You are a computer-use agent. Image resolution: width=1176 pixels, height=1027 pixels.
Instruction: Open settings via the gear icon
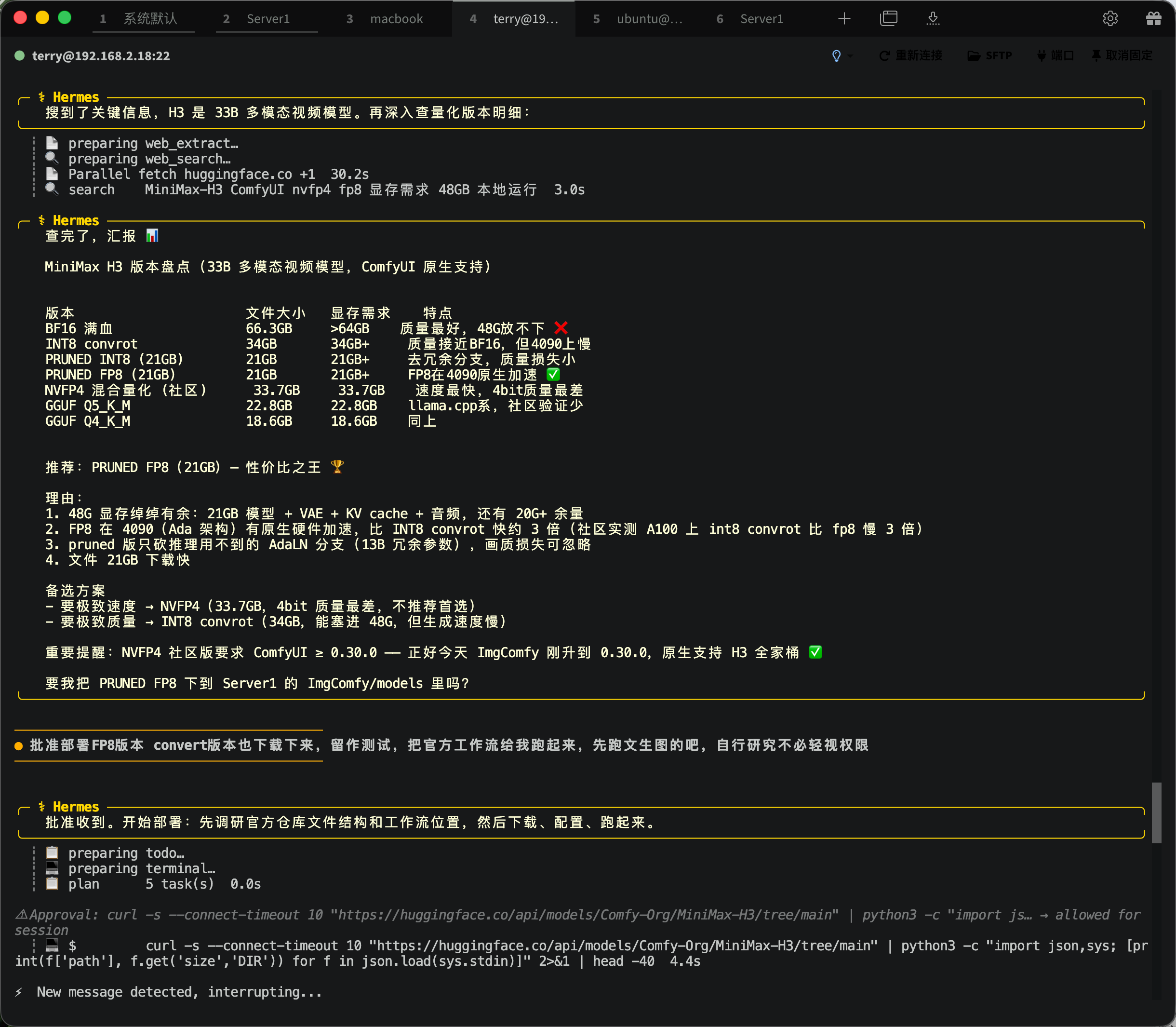point(1110,19)
